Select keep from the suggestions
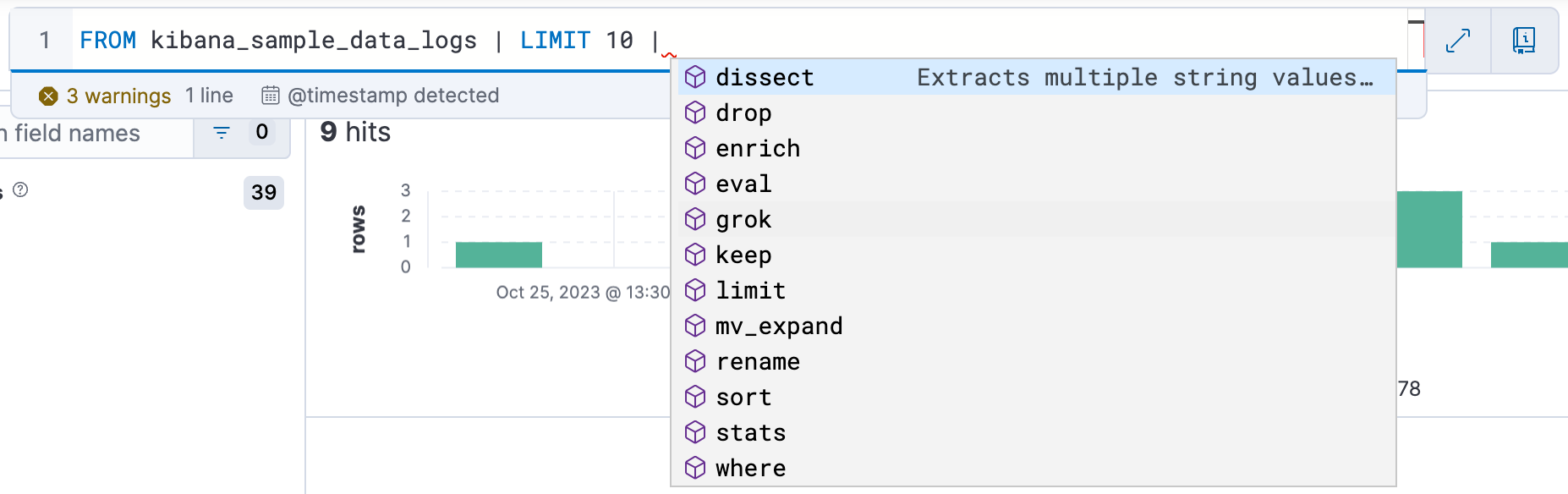1568x494 pixels. pos(1033,255)
